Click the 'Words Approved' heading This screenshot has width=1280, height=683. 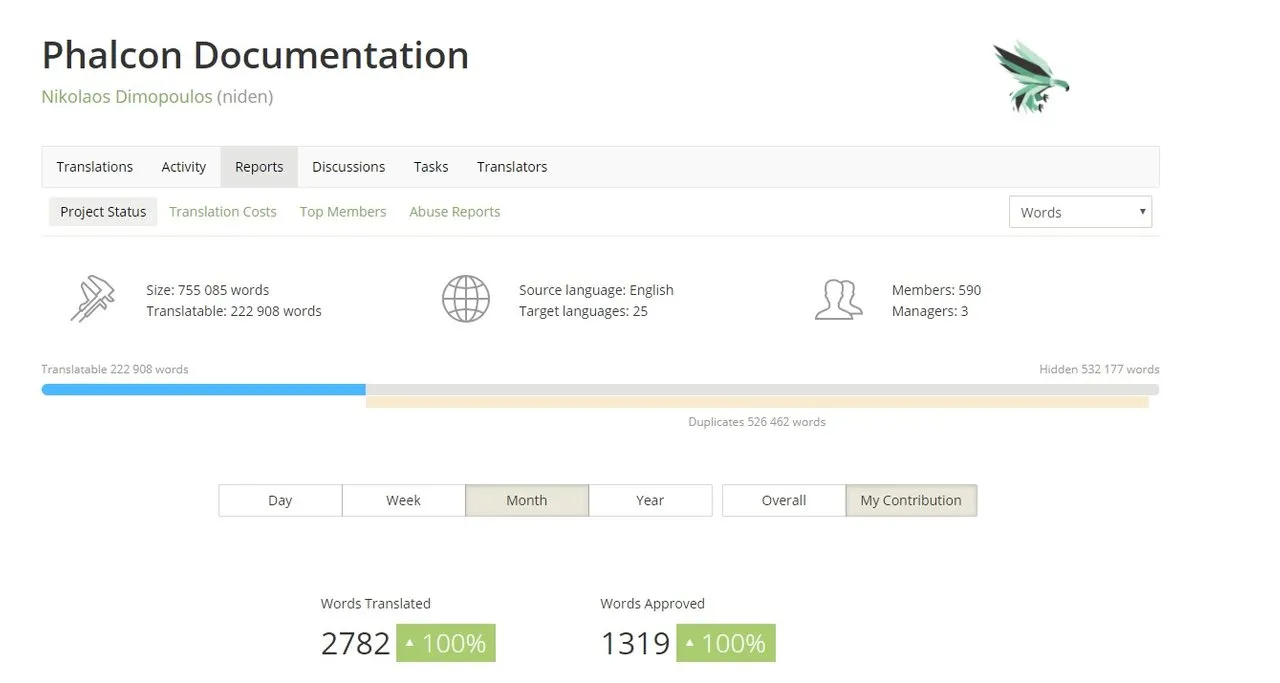pyautogui.click(x=652, y=604)
